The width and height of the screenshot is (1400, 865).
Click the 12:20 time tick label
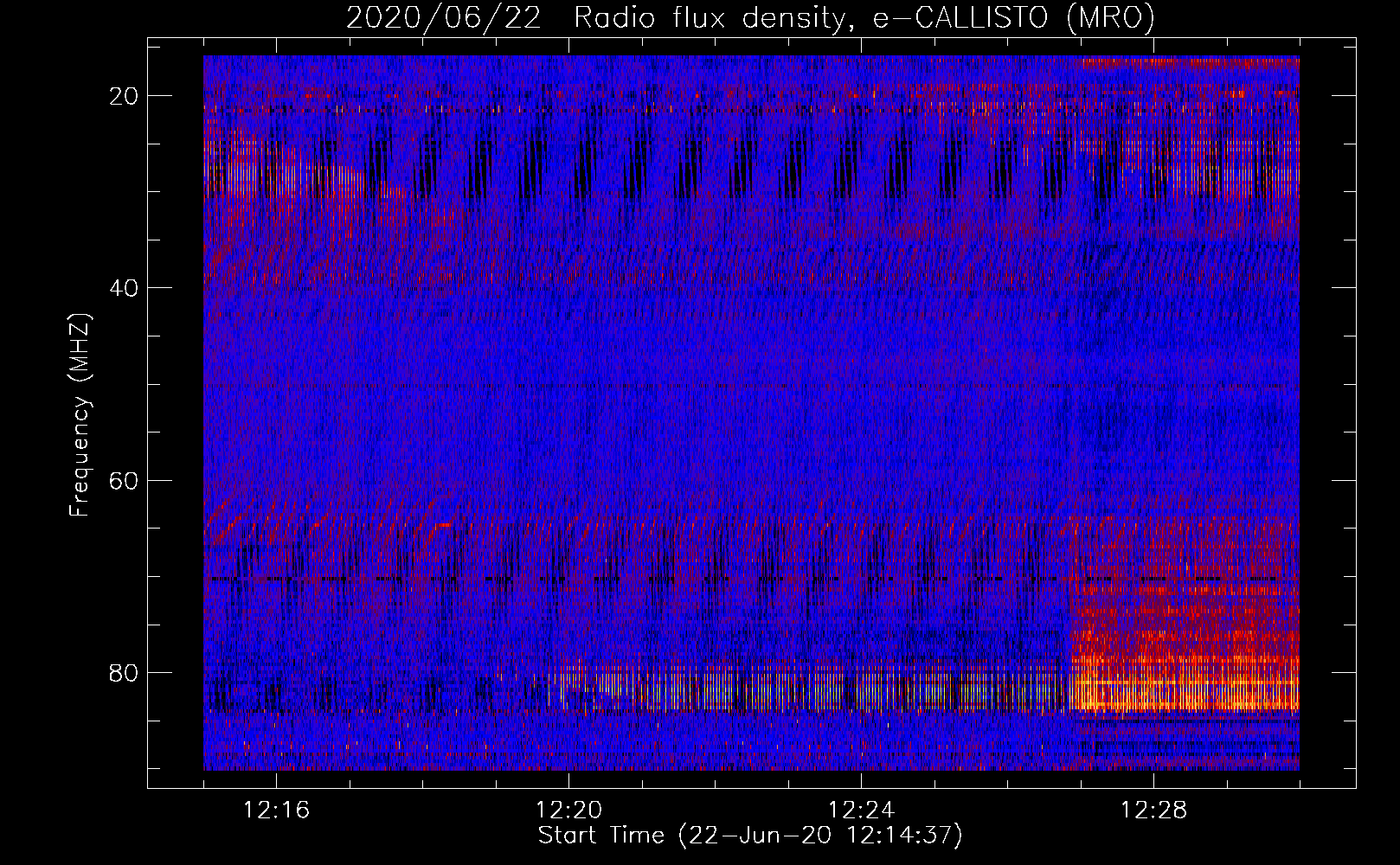point(569,811)
